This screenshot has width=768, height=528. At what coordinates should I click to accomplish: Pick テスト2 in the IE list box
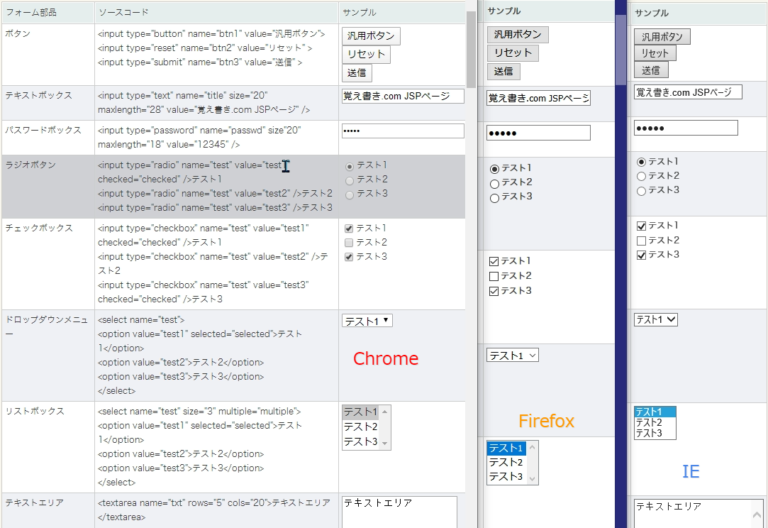650,422
